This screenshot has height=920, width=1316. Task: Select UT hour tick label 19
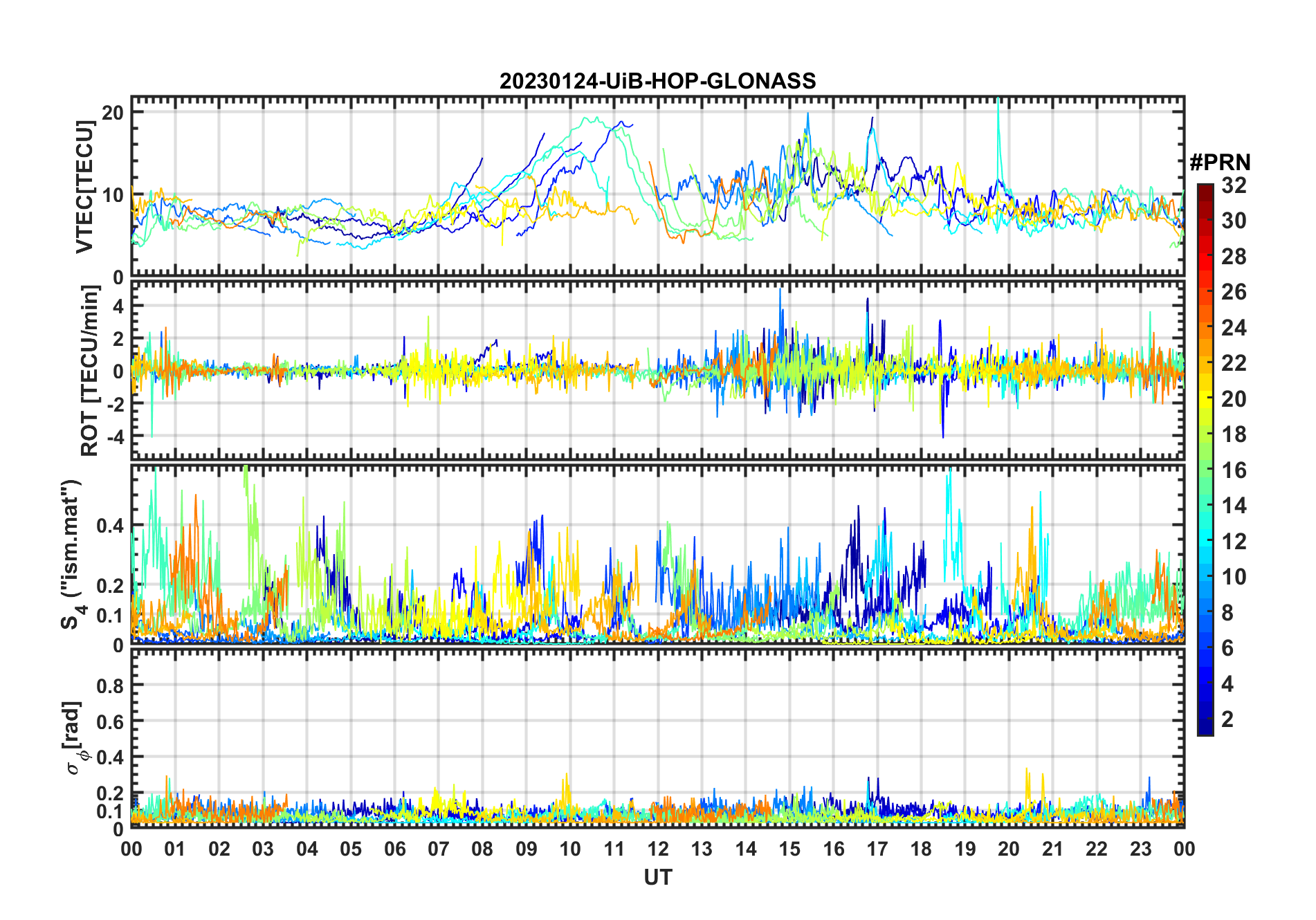tap(965, 849)
